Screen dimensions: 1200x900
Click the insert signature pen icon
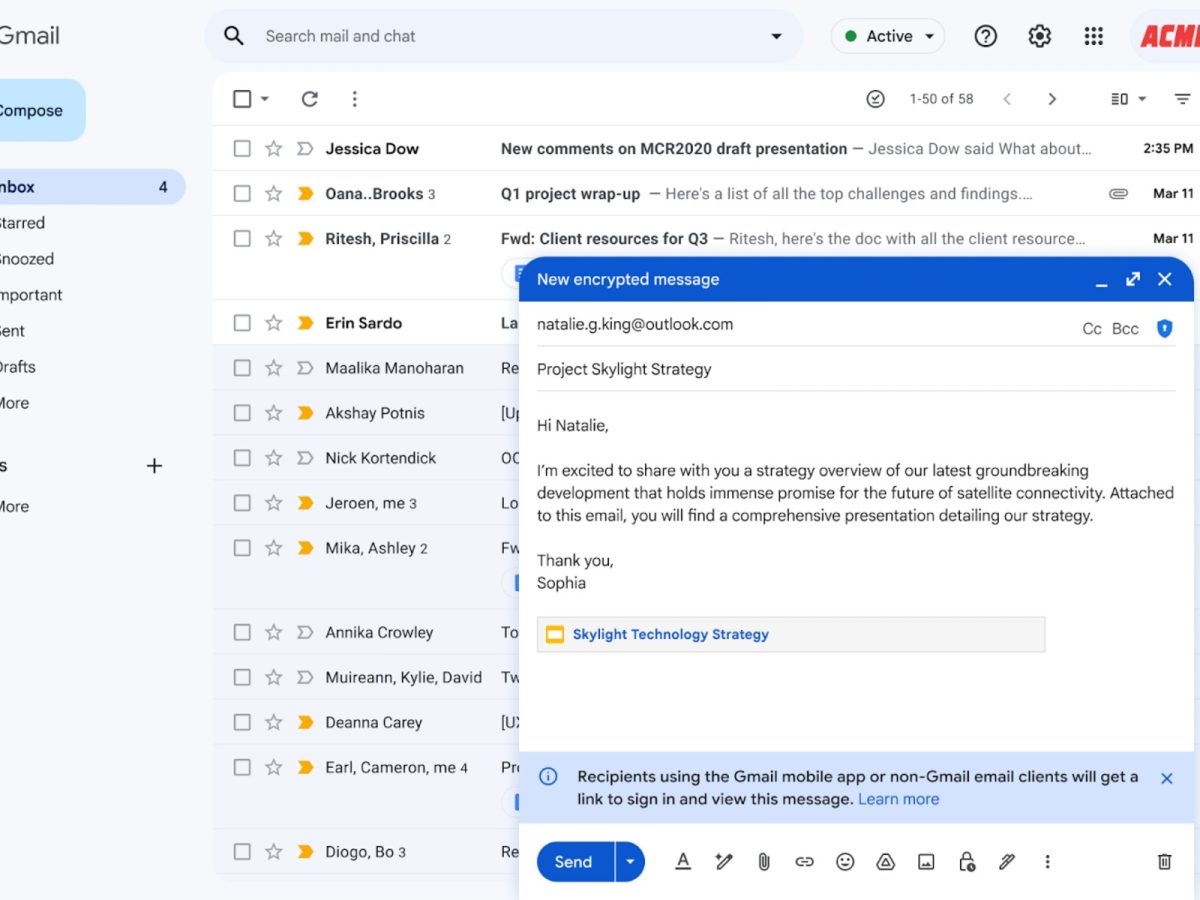[x=1007, y=861]
